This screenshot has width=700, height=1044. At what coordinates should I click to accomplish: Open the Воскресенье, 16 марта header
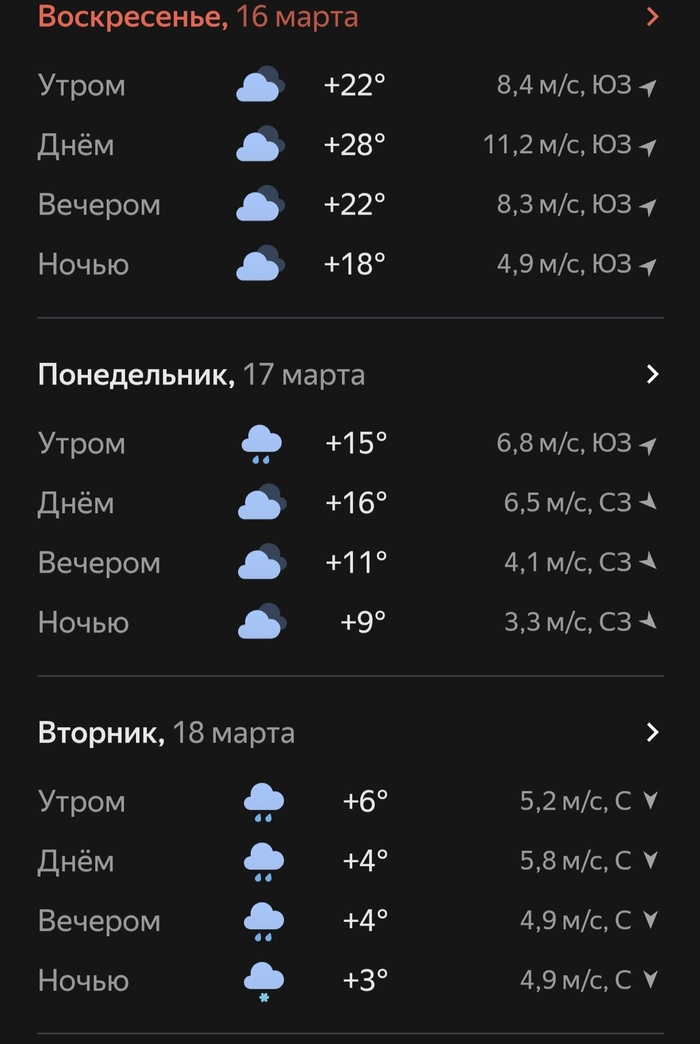coord(198,17)
